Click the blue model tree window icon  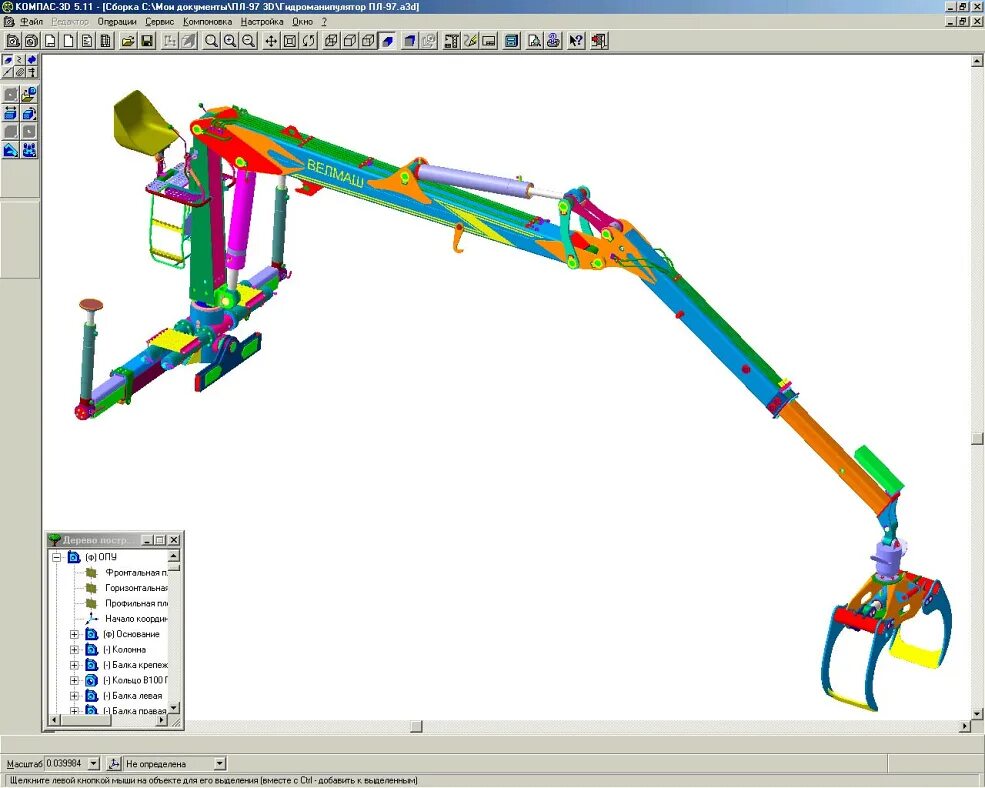pos(512,41)
